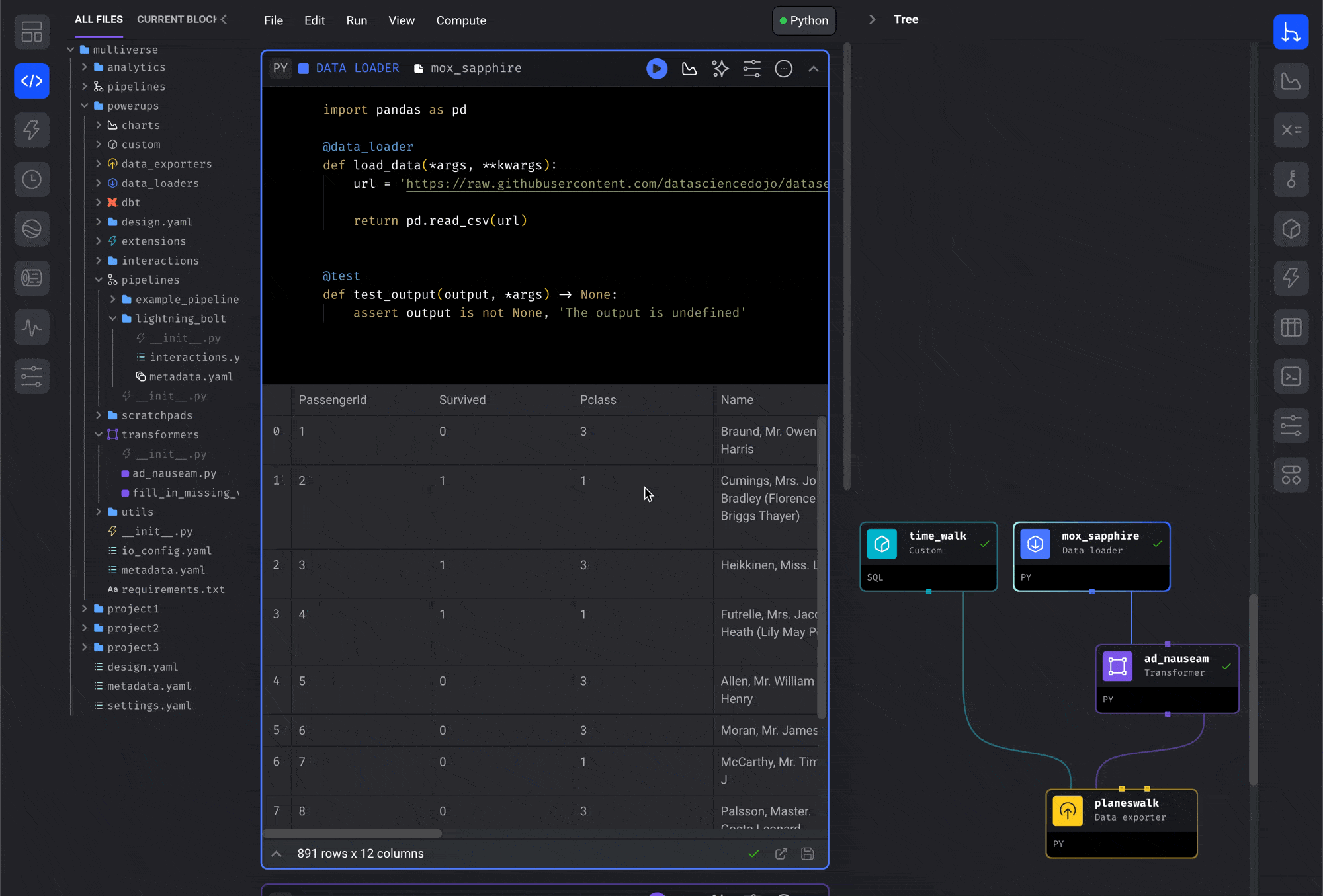Collapse the Tree side panel with its chevron

pyautogui.click(x=872, y=20)
